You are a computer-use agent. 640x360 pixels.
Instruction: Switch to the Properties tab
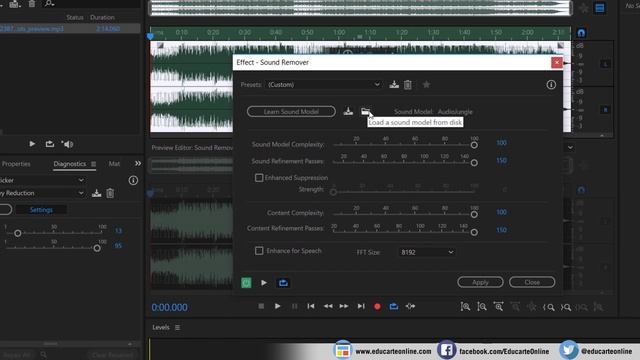coord(16,164)
